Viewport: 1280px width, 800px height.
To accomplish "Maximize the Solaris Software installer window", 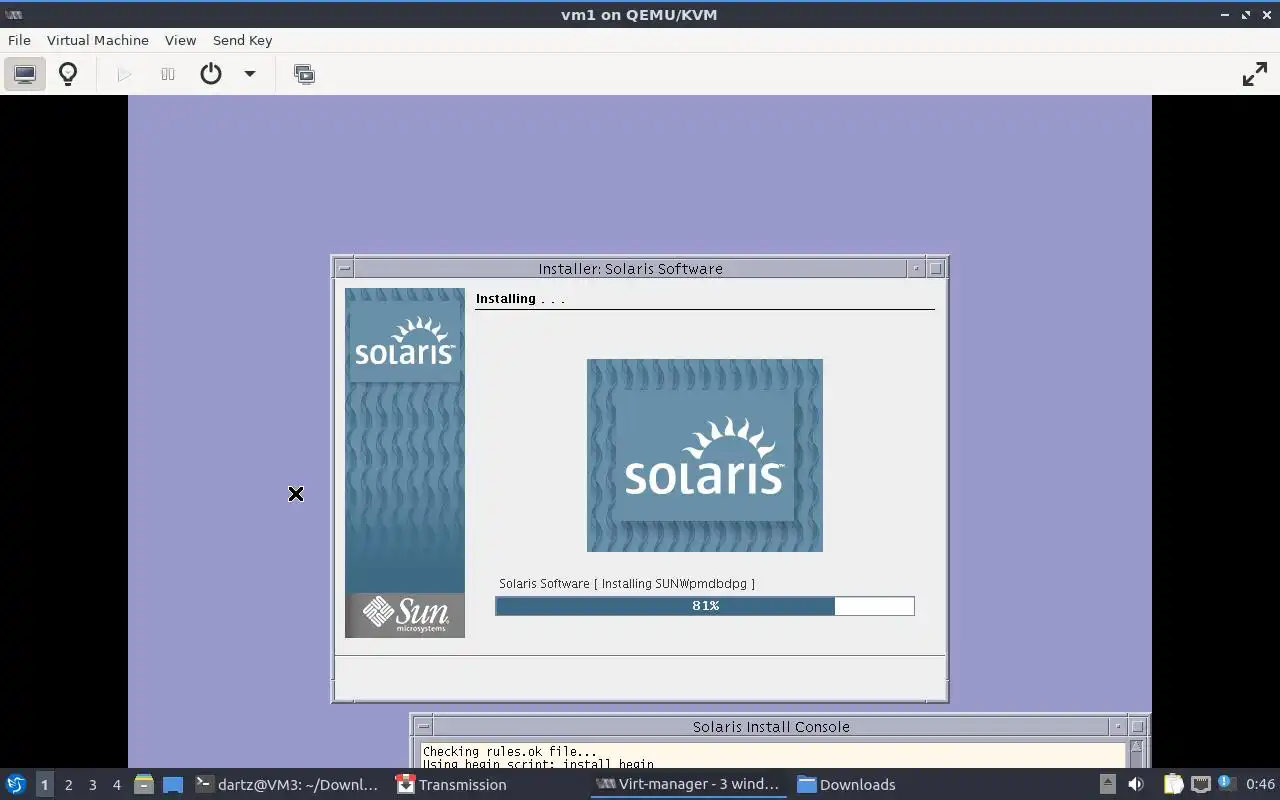I will point(936,268).
